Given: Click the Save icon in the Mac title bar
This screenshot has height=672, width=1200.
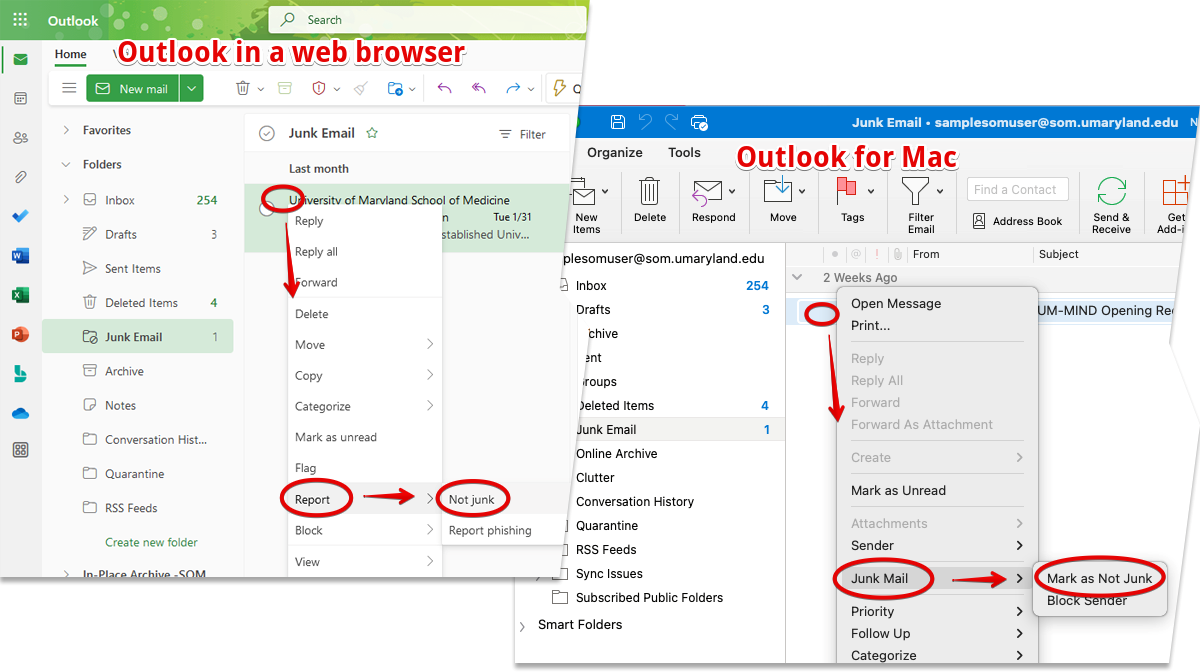Looking at the screenshot, I should [618, 122].
